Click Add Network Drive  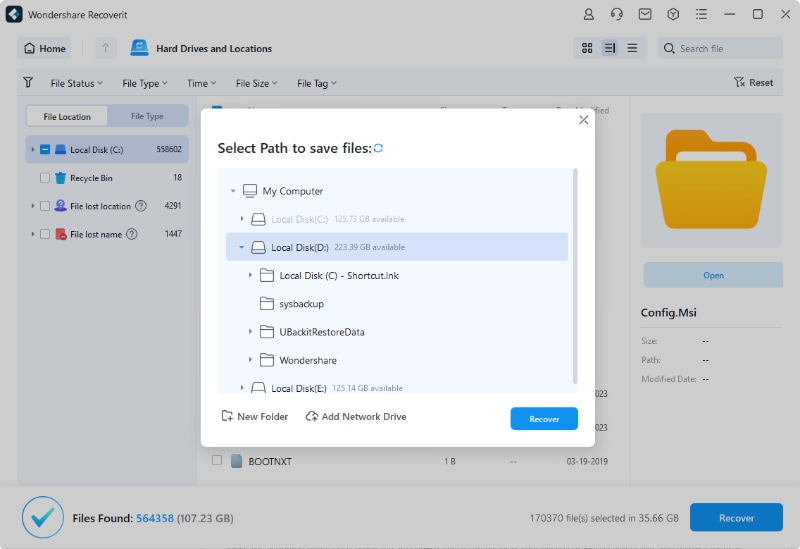[x=355, y=416]
